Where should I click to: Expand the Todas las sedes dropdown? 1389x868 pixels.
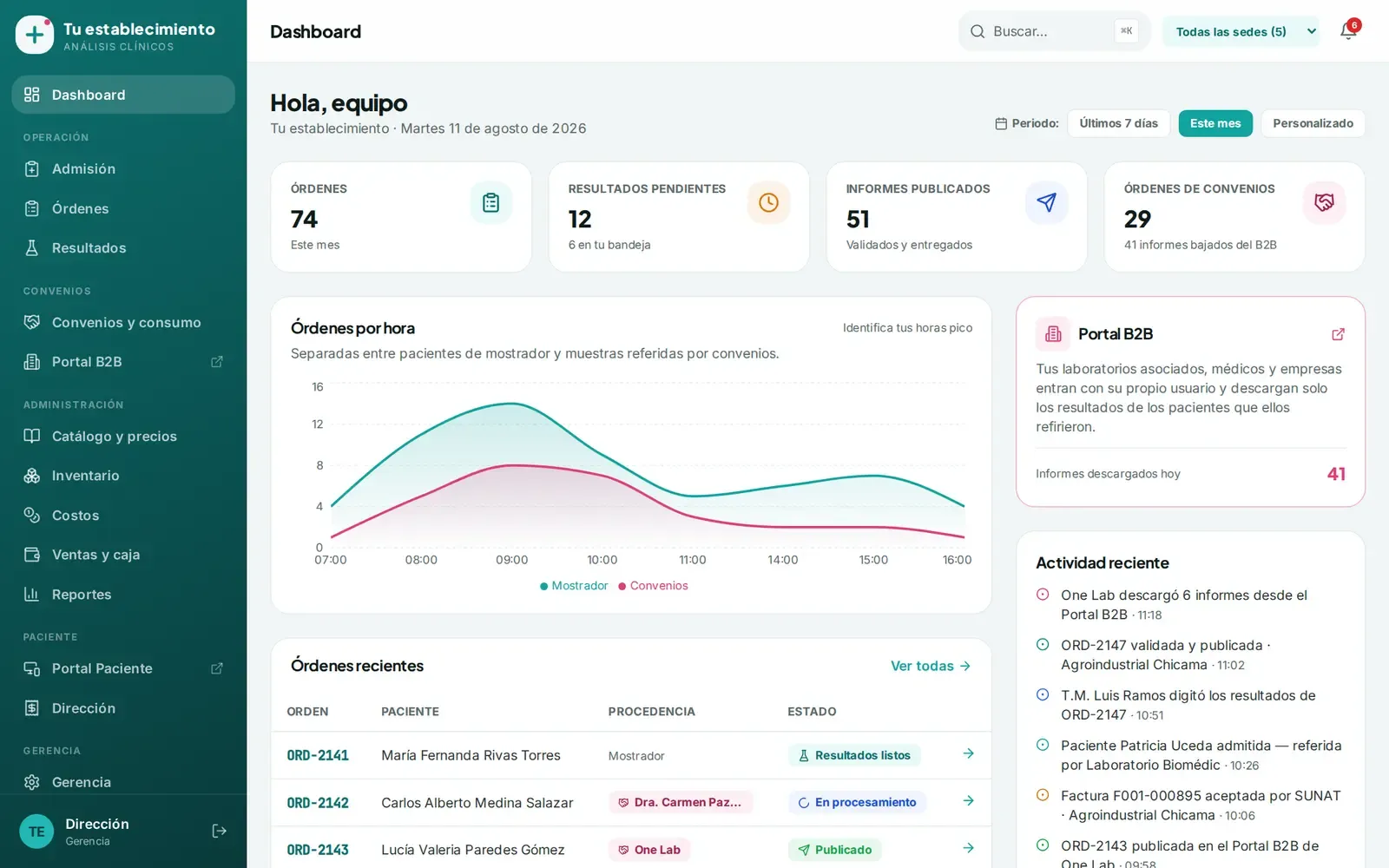click(x=1241, y=31)
